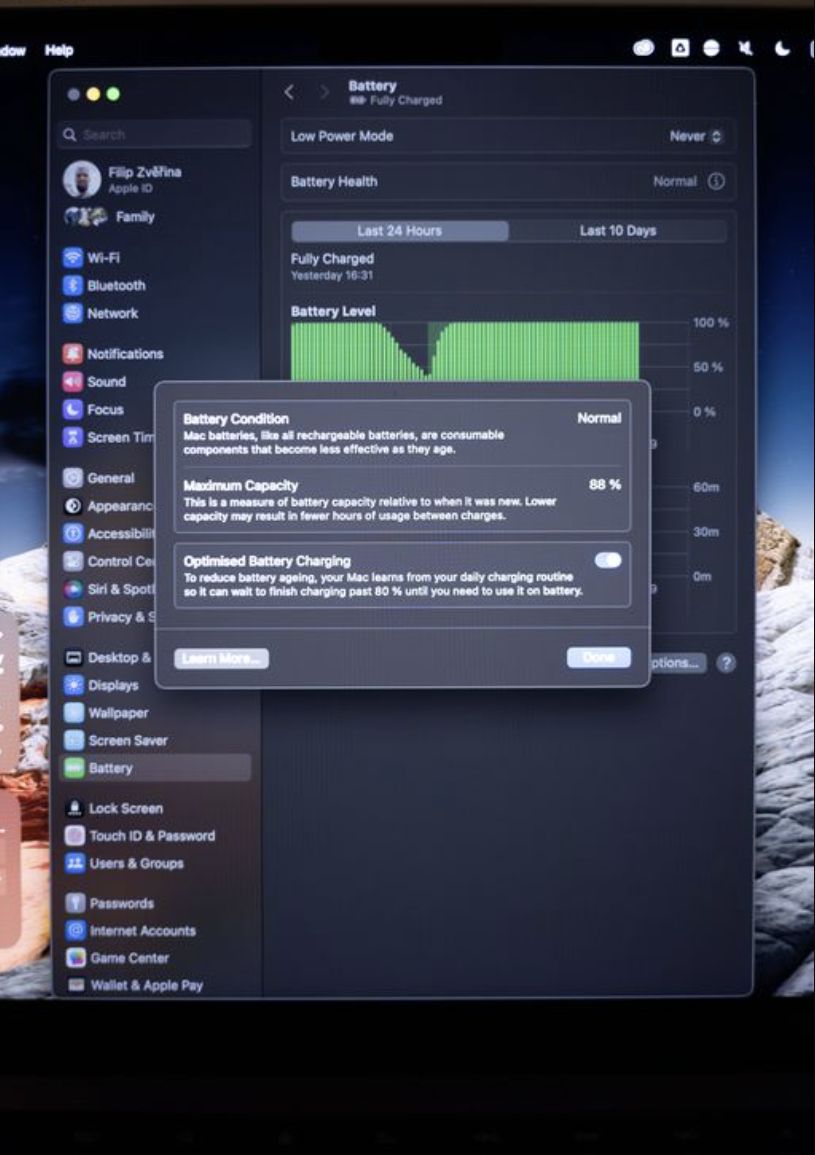The height and width of the screenshot is (1155, 815).
Task: Open Users & Groups icon
Action: pyautogui.click(x=74, y=863)
